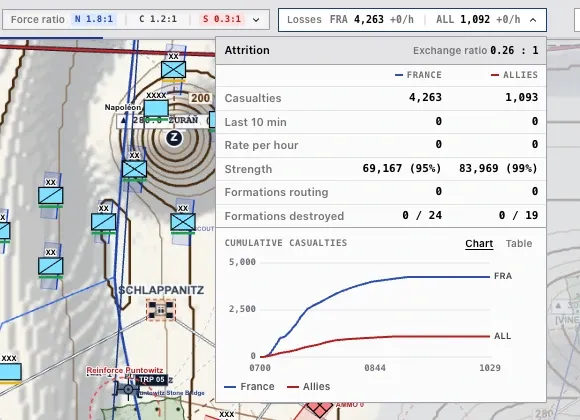Click the Allies legend entry under chart
The height and width of the screenshot is (420, 580).
click(x=308, y=387)
